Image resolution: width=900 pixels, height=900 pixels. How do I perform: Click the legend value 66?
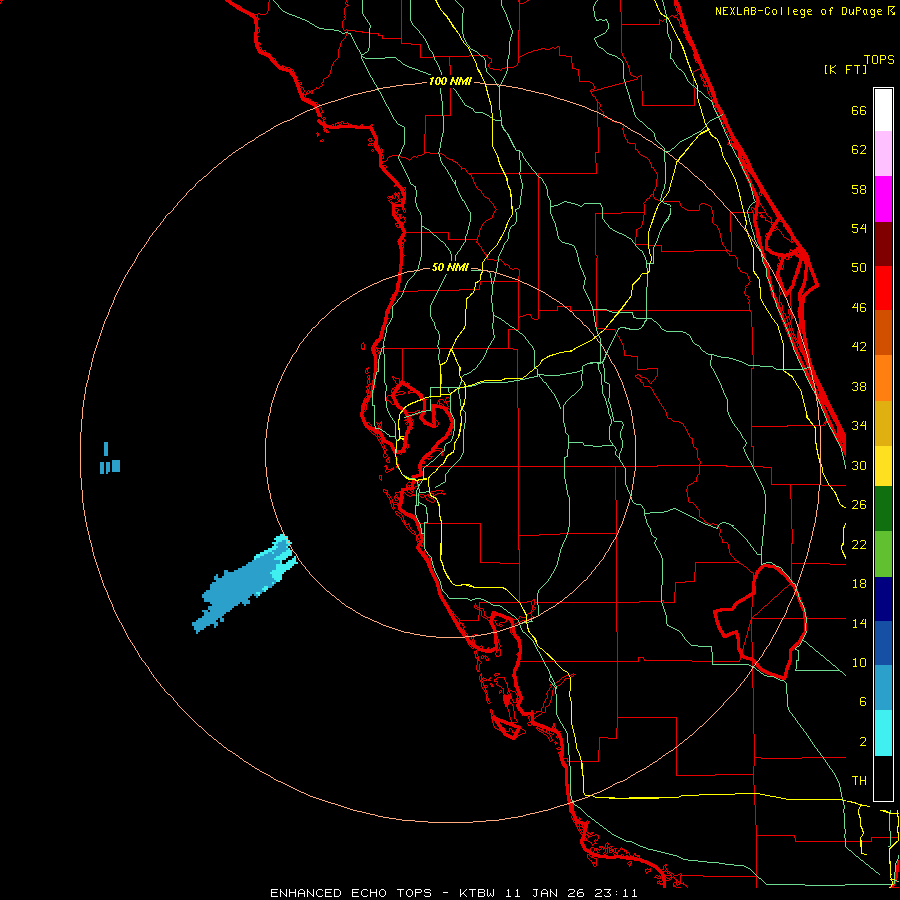[859, 110]
